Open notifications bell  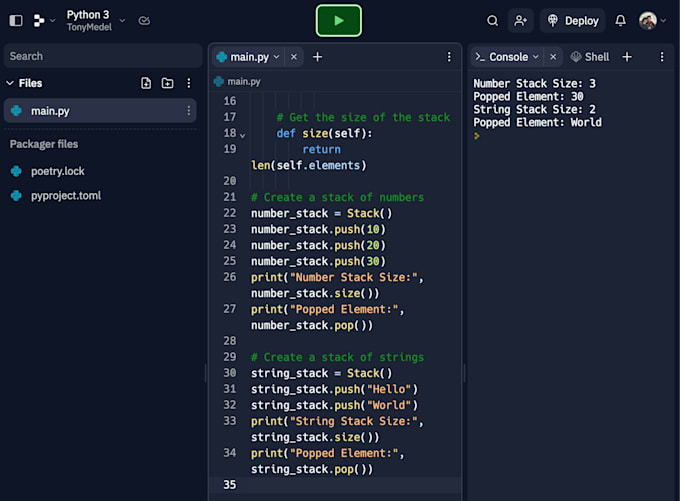(621, 20)
